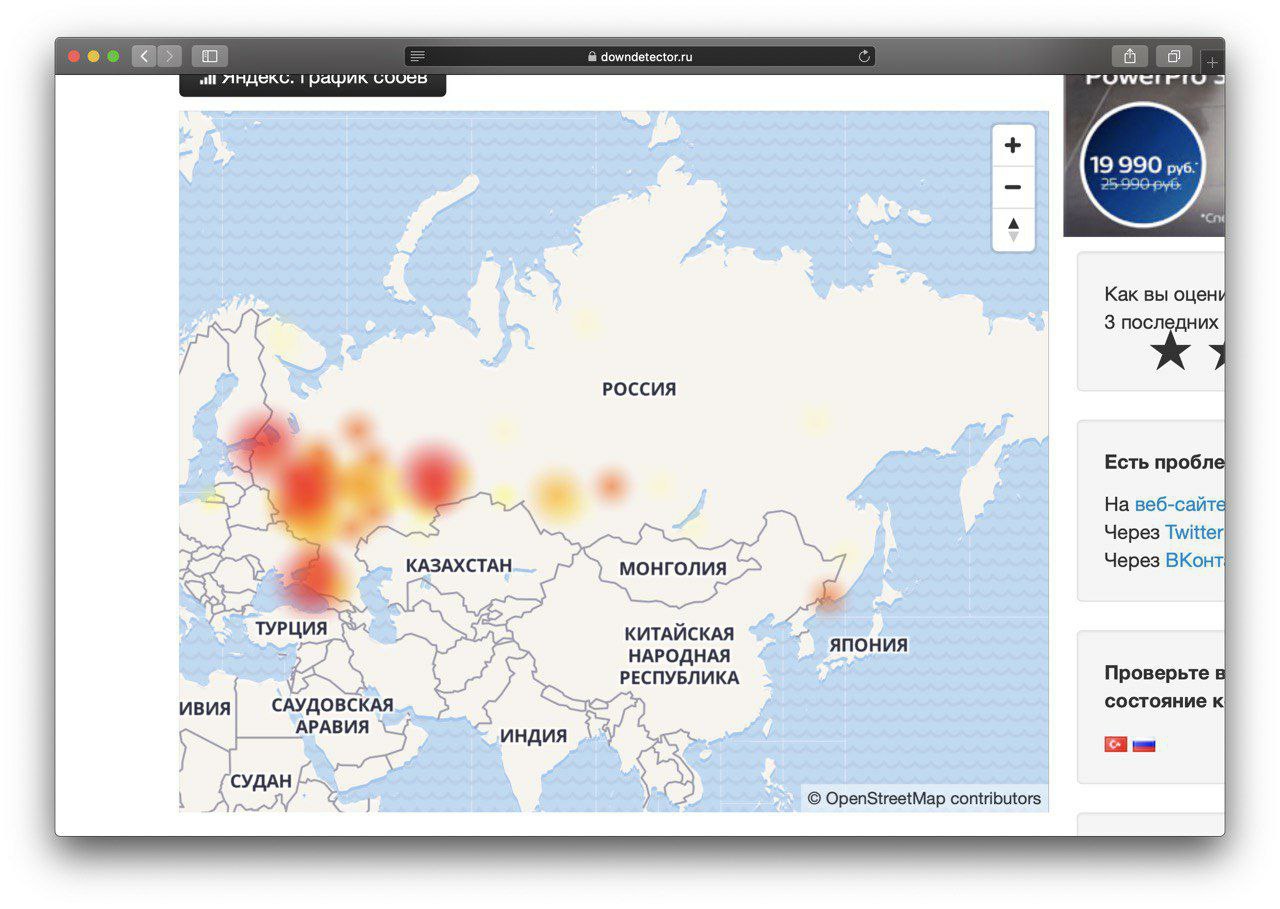Image resolution: width=1280 pixels, height=909 pixels.
Task: Click the КАЗАХСТАН label on the map
Action: (x=459, y=565)
